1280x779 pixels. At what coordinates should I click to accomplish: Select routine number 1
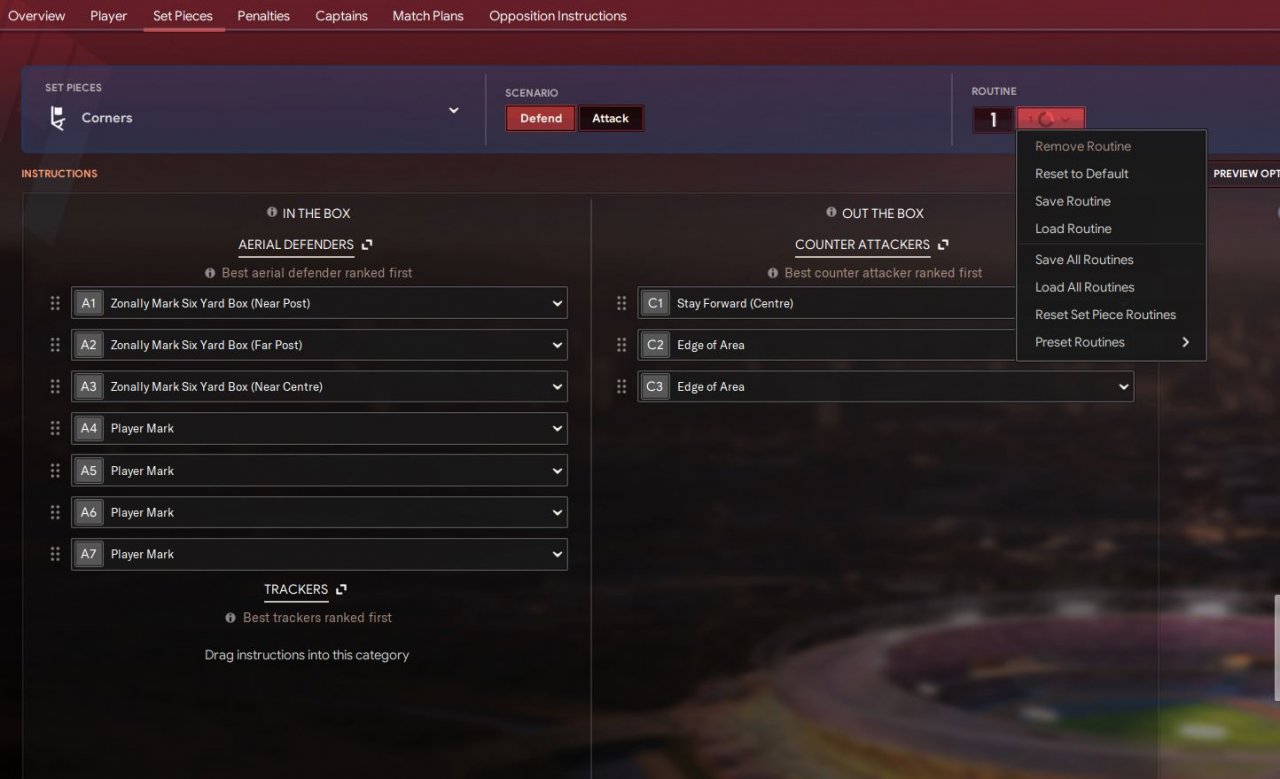tap(993, 120)
